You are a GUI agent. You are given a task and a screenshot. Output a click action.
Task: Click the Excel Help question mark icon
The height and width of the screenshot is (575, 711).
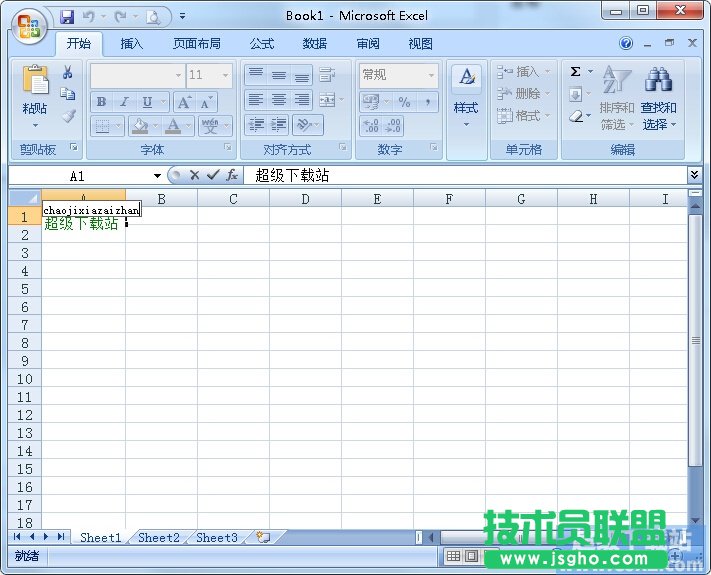tap(626, 44)
